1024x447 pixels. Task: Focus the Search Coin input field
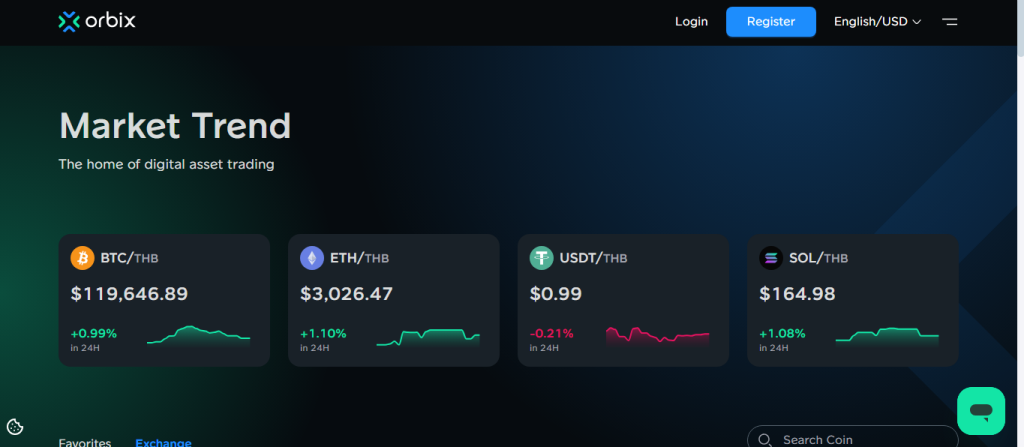pos(860,440)
